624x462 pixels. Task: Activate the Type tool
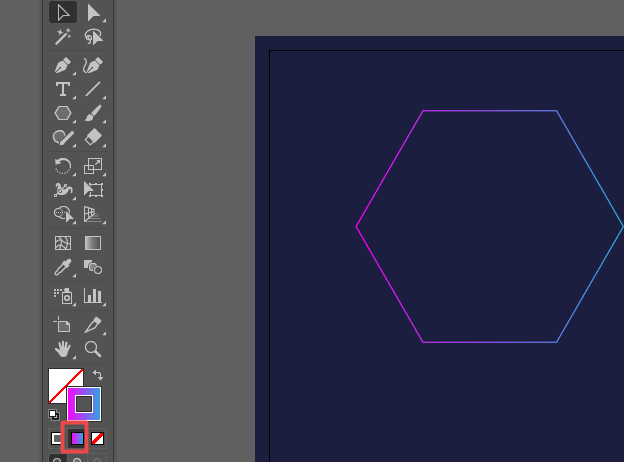tap(63, 89)
